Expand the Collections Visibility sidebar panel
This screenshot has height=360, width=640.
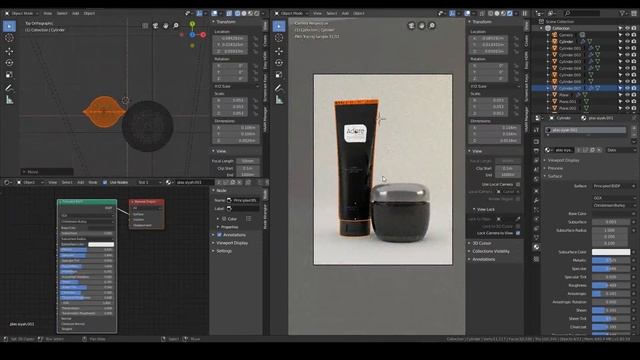click(x=470, y=251)
